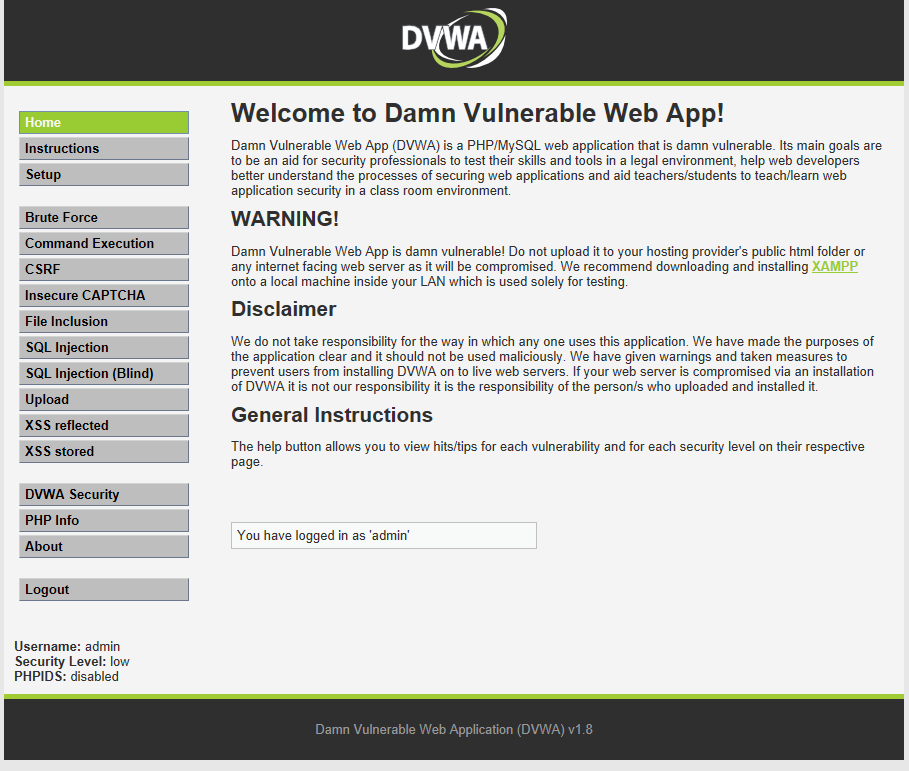Click the 'PHPIDS: disabled' status text
Screen dimensions: 909x771
tap(66, 677)
